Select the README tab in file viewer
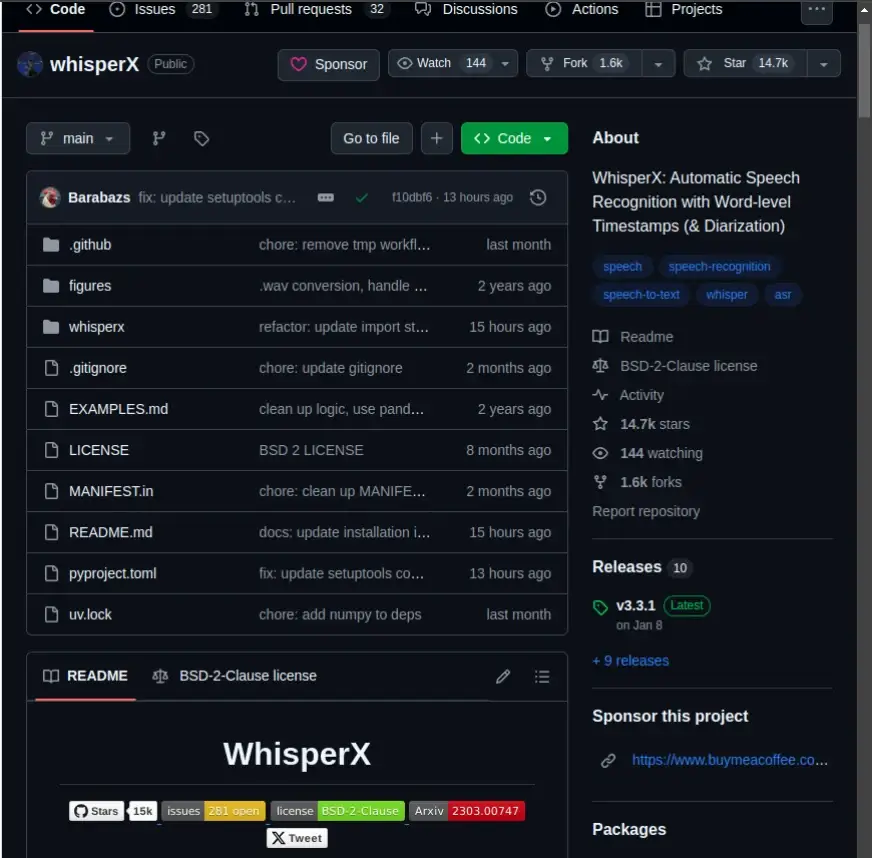This screenshot has width=872, height=858. [x=86, y=676]
